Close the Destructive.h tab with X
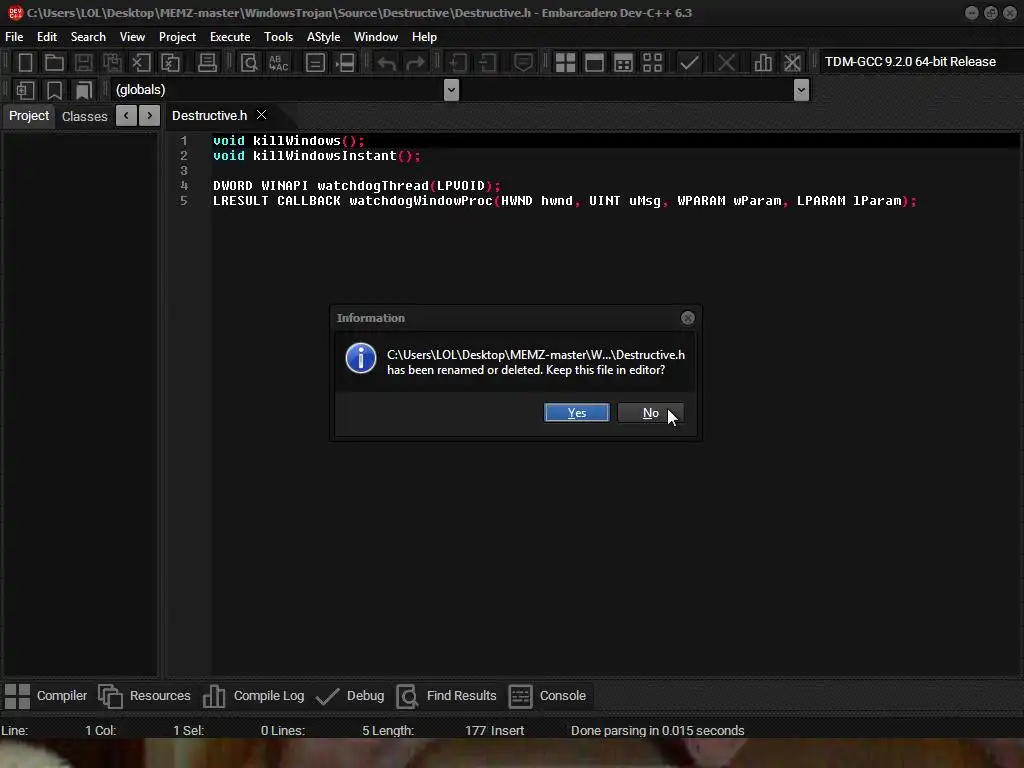 pos(261,115)
